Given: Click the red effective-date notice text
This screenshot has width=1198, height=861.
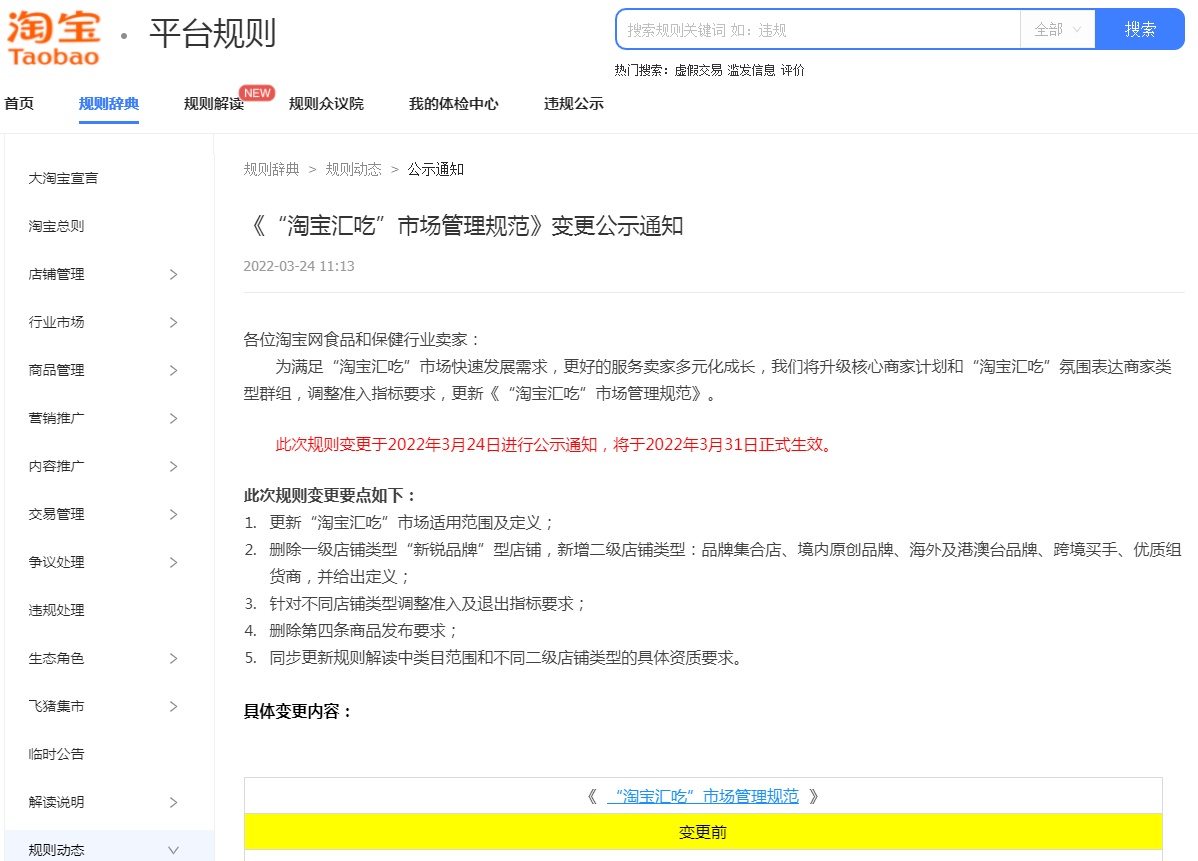Looking at the screenshot, I should pyautogui.click(x=555, y=445).
